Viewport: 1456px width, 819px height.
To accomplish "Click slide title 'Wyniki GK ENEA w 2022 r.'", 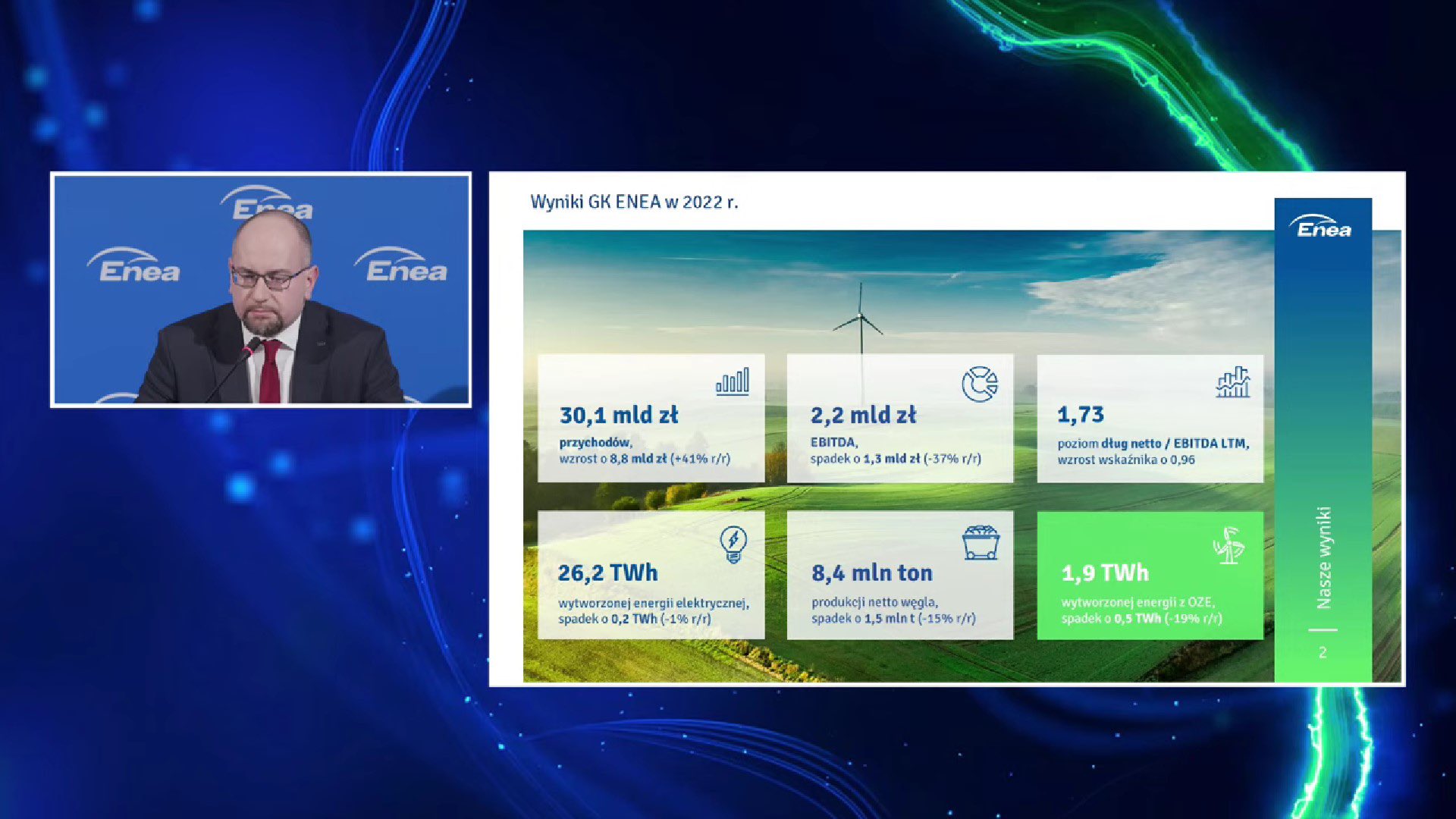I will pyautogui.click(x=634, y=202).
